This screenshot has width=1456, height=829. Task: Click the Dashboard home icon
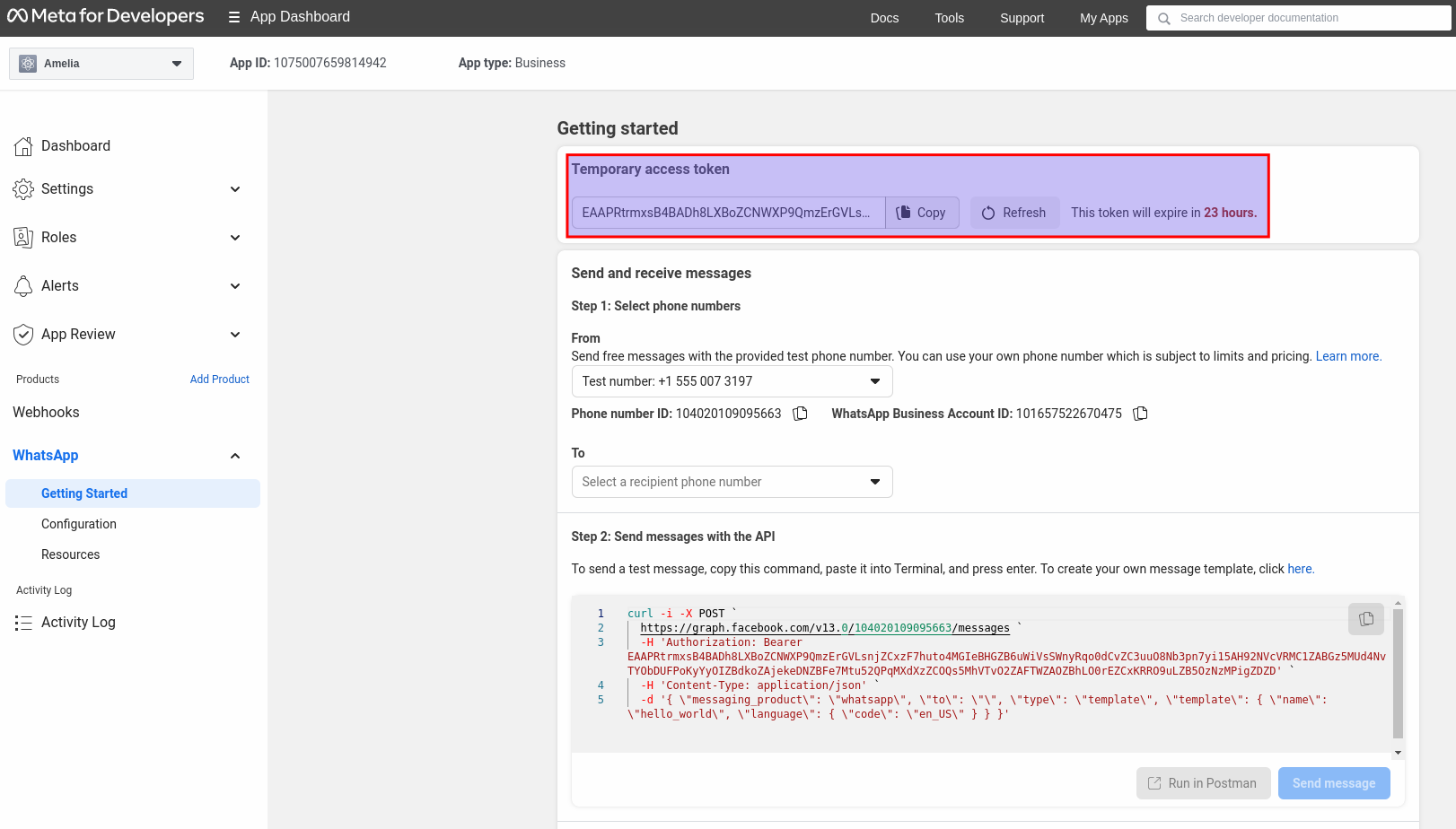[x=23, y=146]
